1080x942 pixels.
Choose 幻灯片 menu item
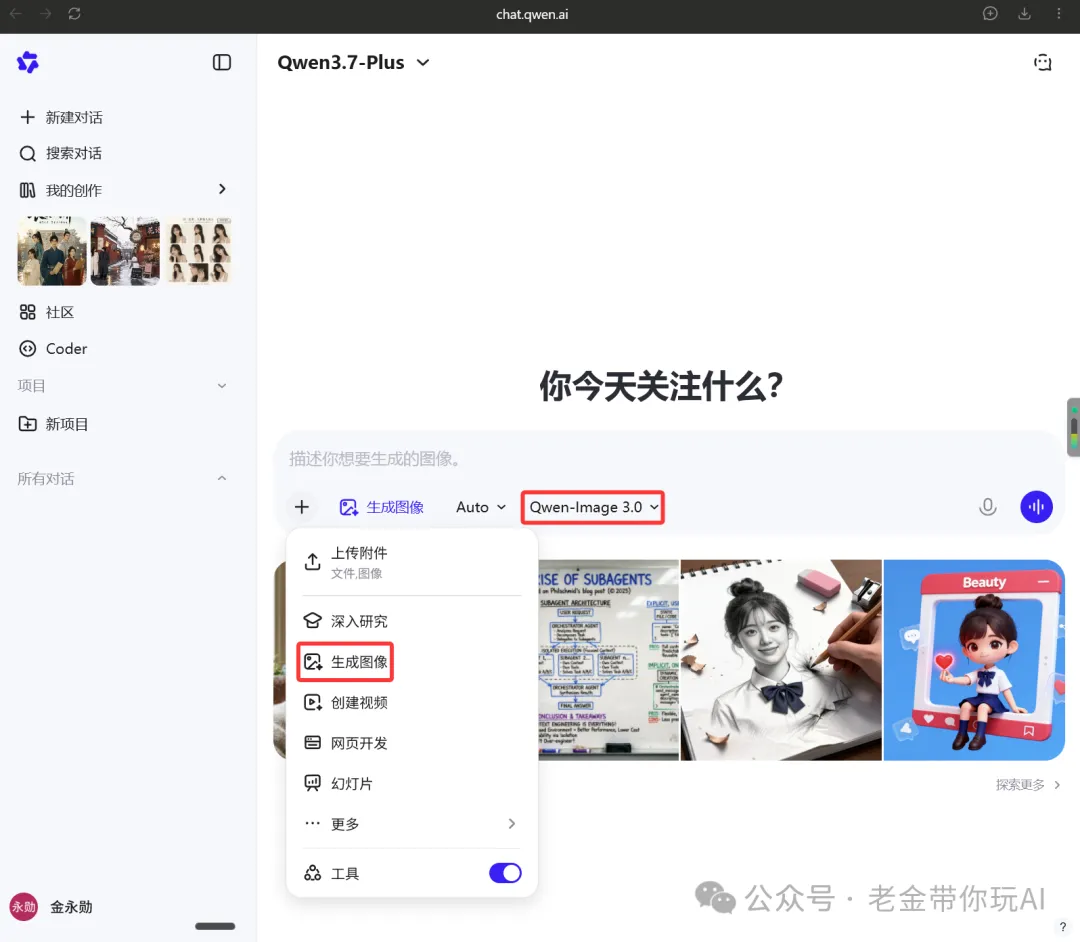(x=412, y=784)
